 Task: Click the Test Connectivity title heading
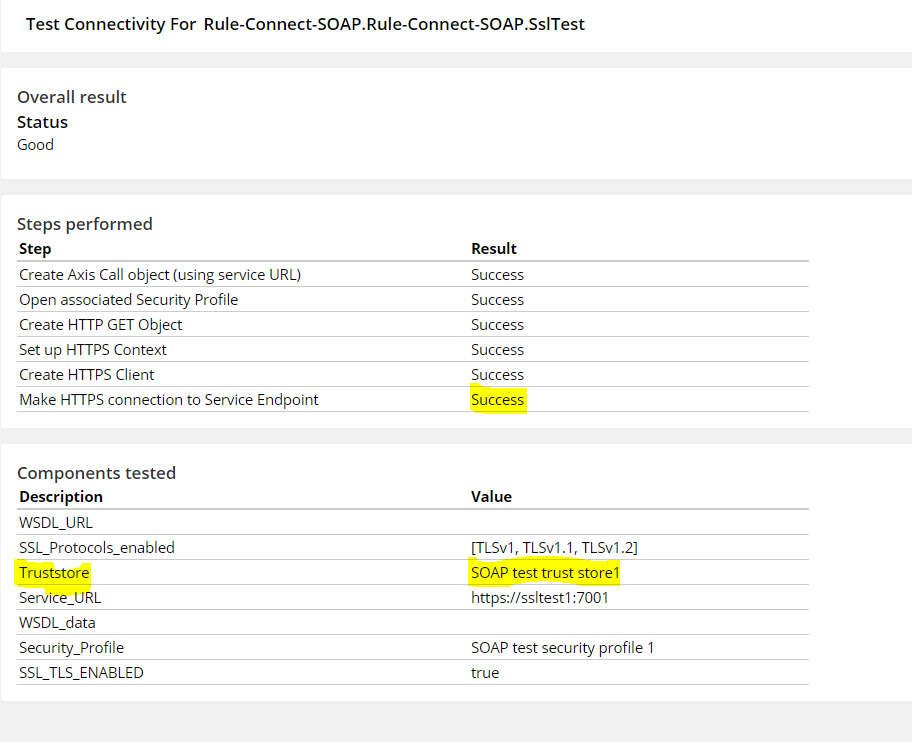(x=305, y=24)
